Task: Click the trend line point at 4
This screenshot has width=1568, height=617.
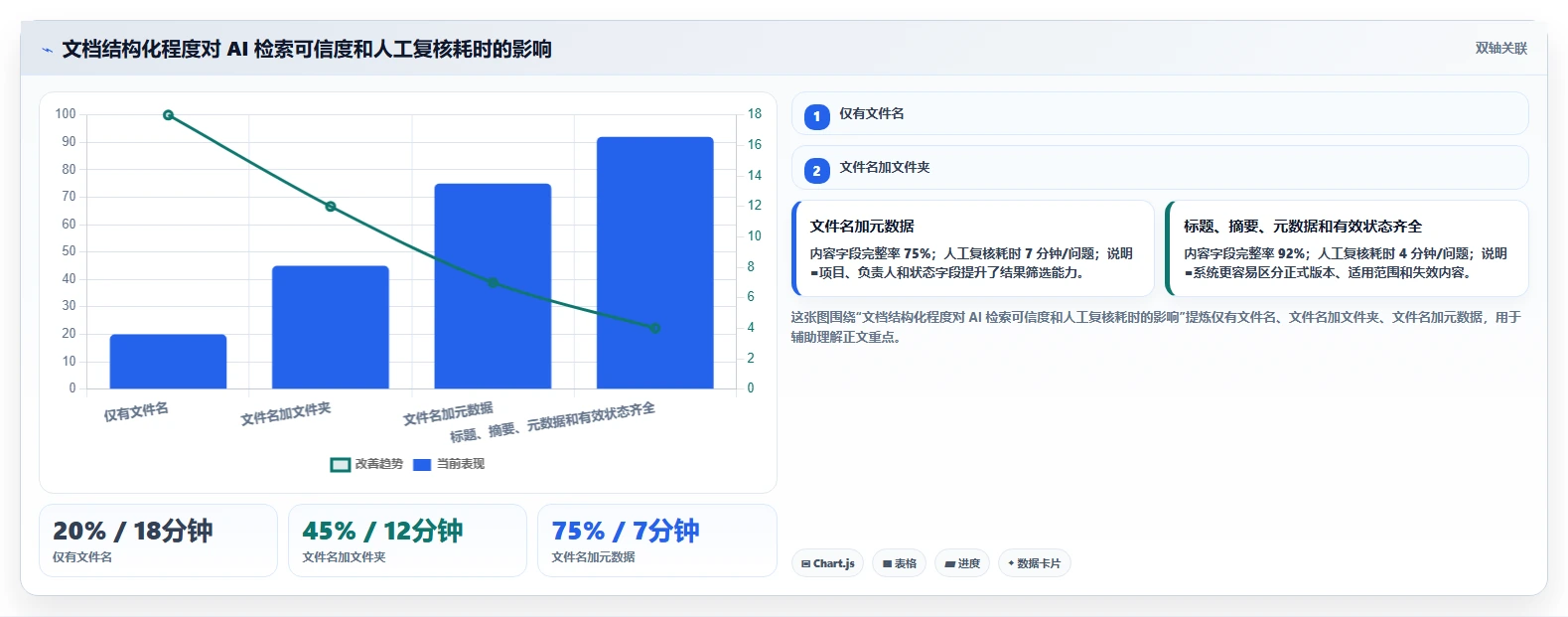Action: point(655,328)
